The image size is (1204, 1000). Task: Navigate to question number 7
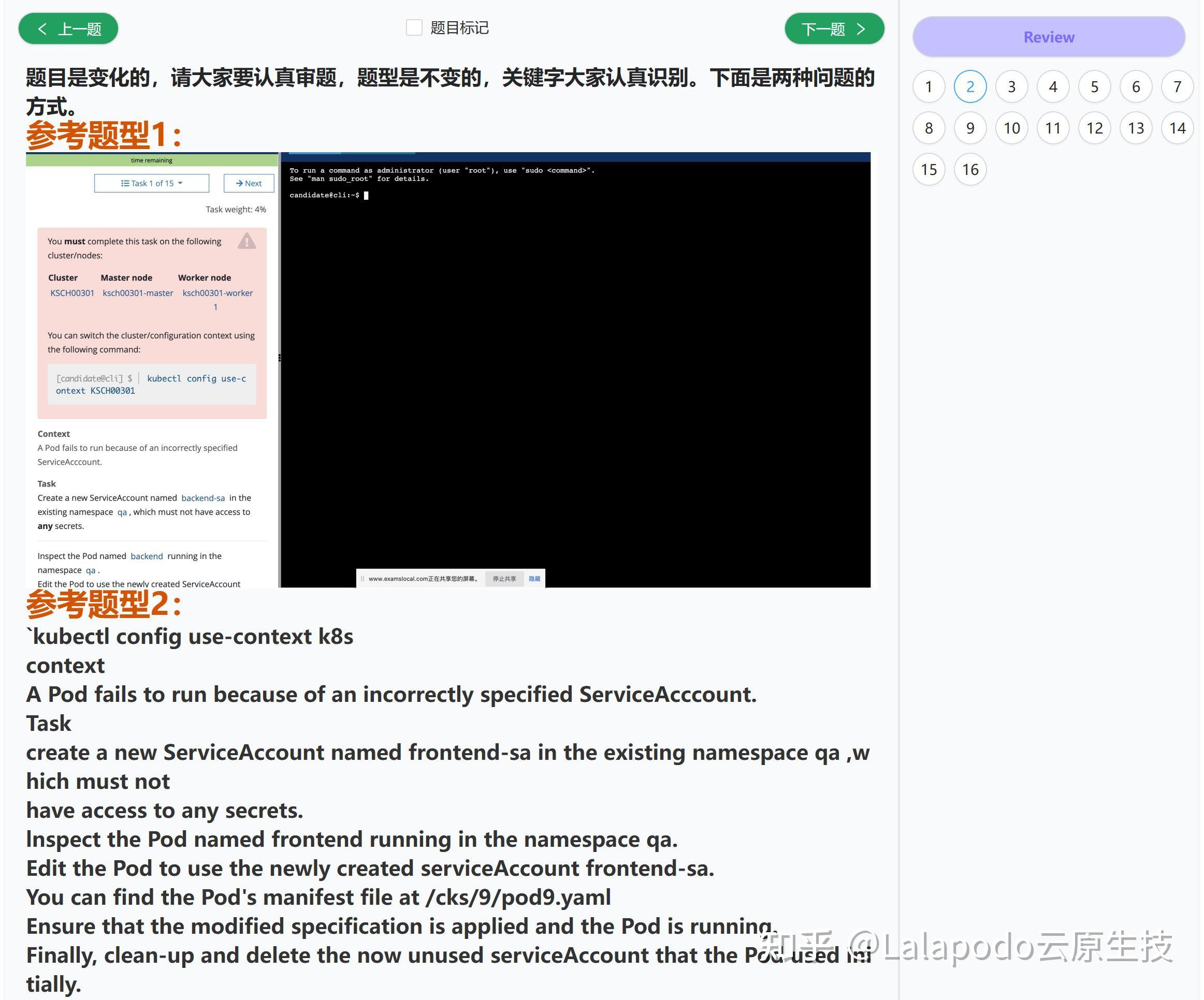(1177, 86)
